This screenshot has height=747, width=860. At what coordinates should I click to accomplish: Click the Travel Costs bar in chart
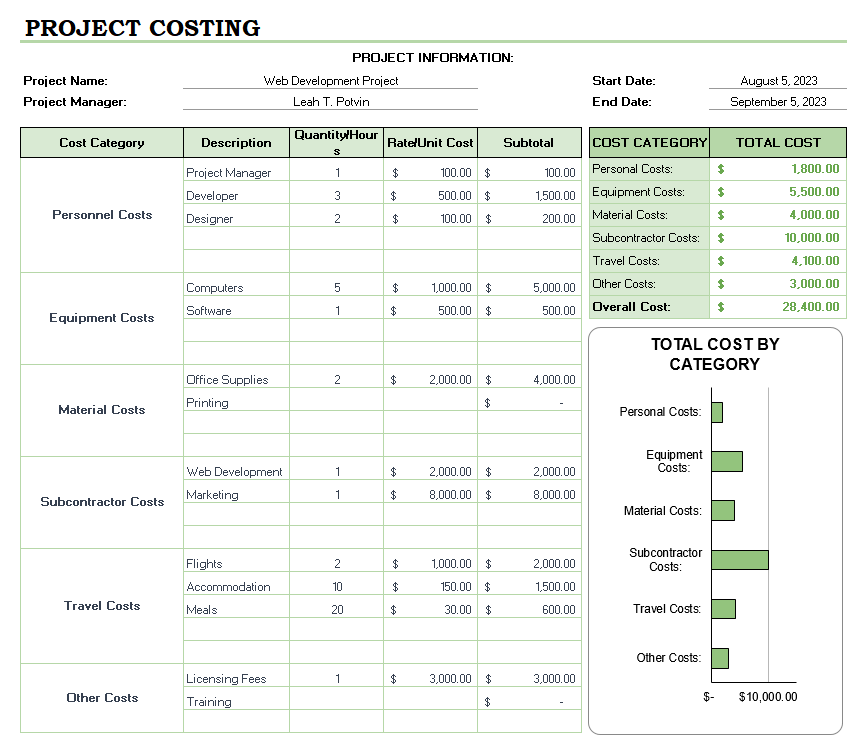(x=723, y=609)
